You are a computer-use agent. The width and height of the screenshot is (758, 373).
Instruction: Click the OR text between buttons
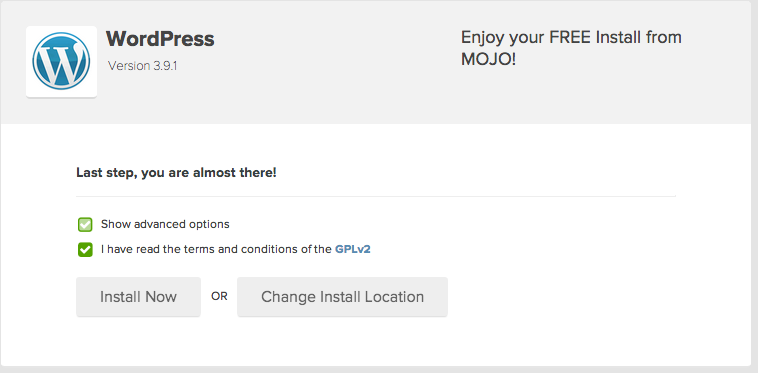pos(219,297)
